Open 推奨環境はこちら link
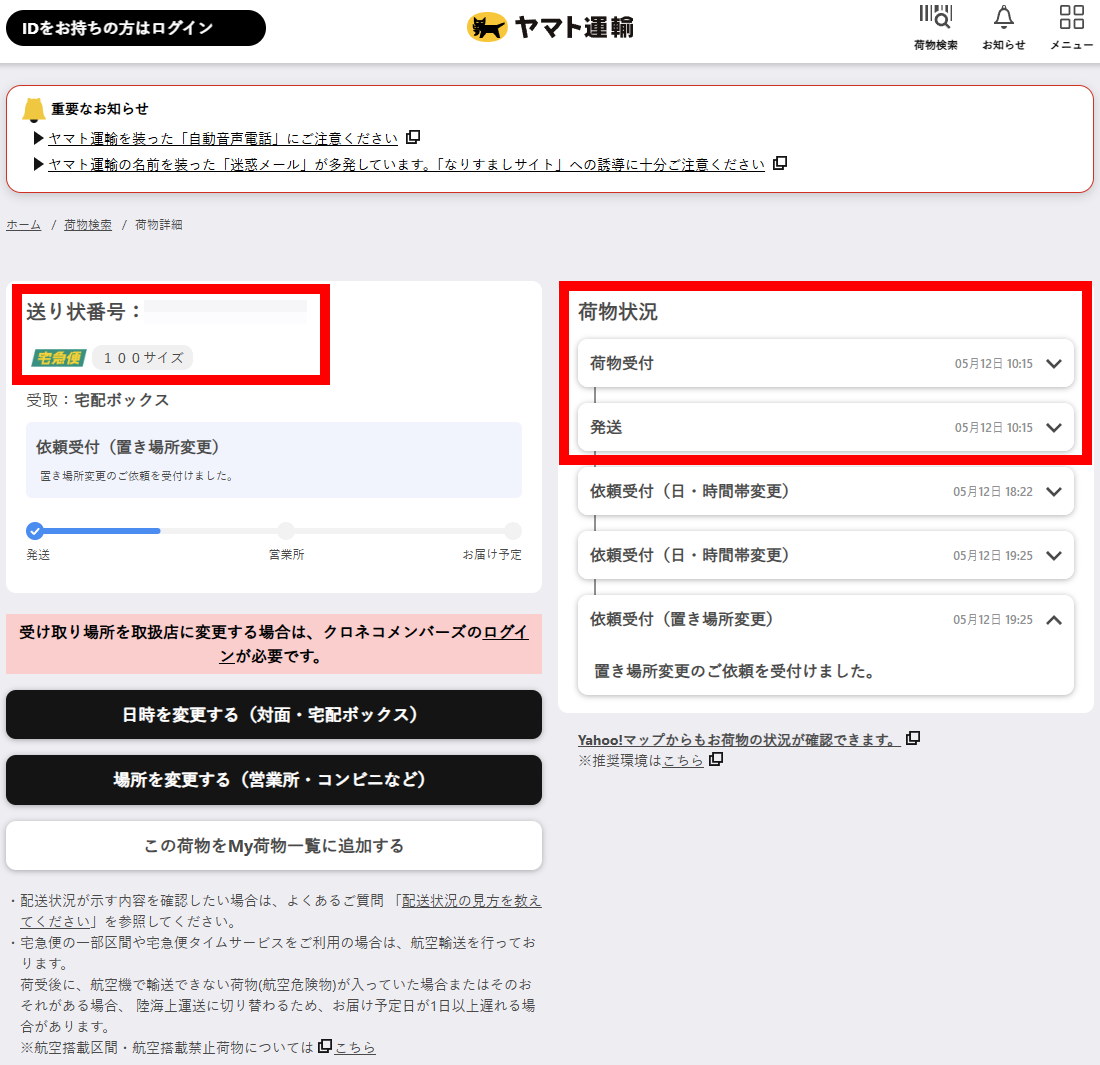 point(683,761)
